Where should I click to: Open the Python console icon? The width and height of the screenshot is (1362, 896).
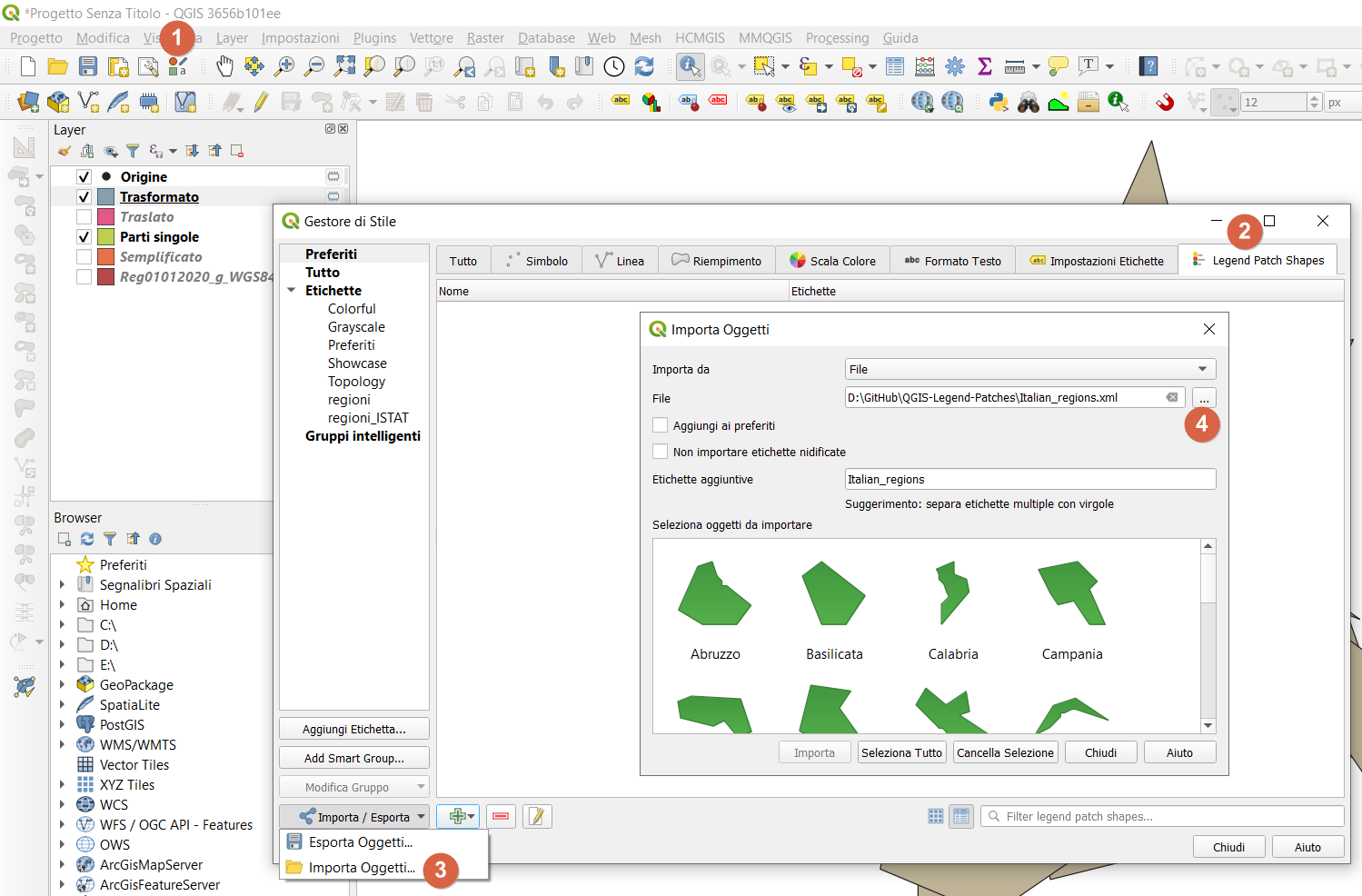pos(999,103)
